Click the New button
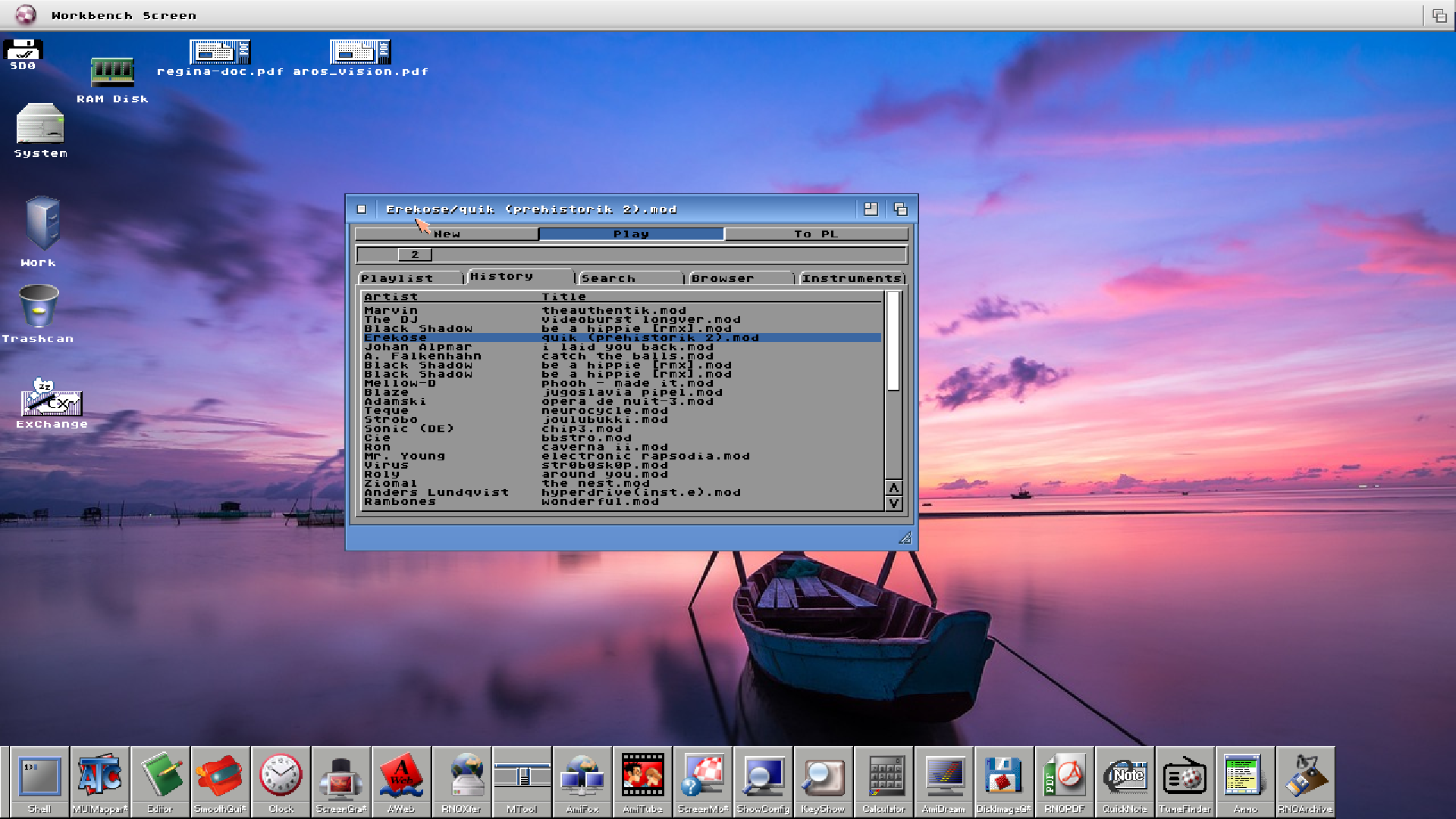This screenshot has width=1456, height=819. pos(447,234)
